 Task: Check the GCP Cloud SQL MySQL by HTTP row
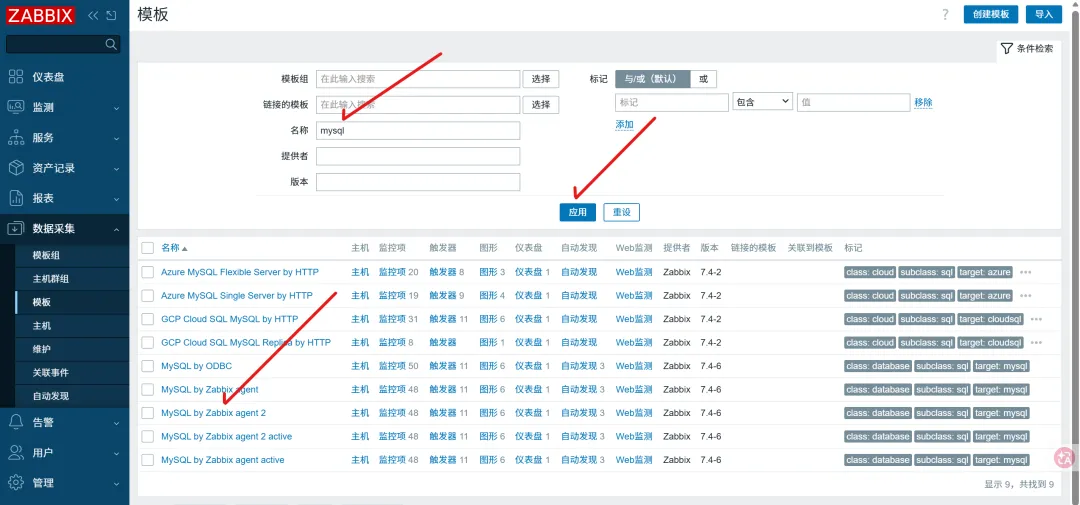pyautogui.click(x=147, y=319)
